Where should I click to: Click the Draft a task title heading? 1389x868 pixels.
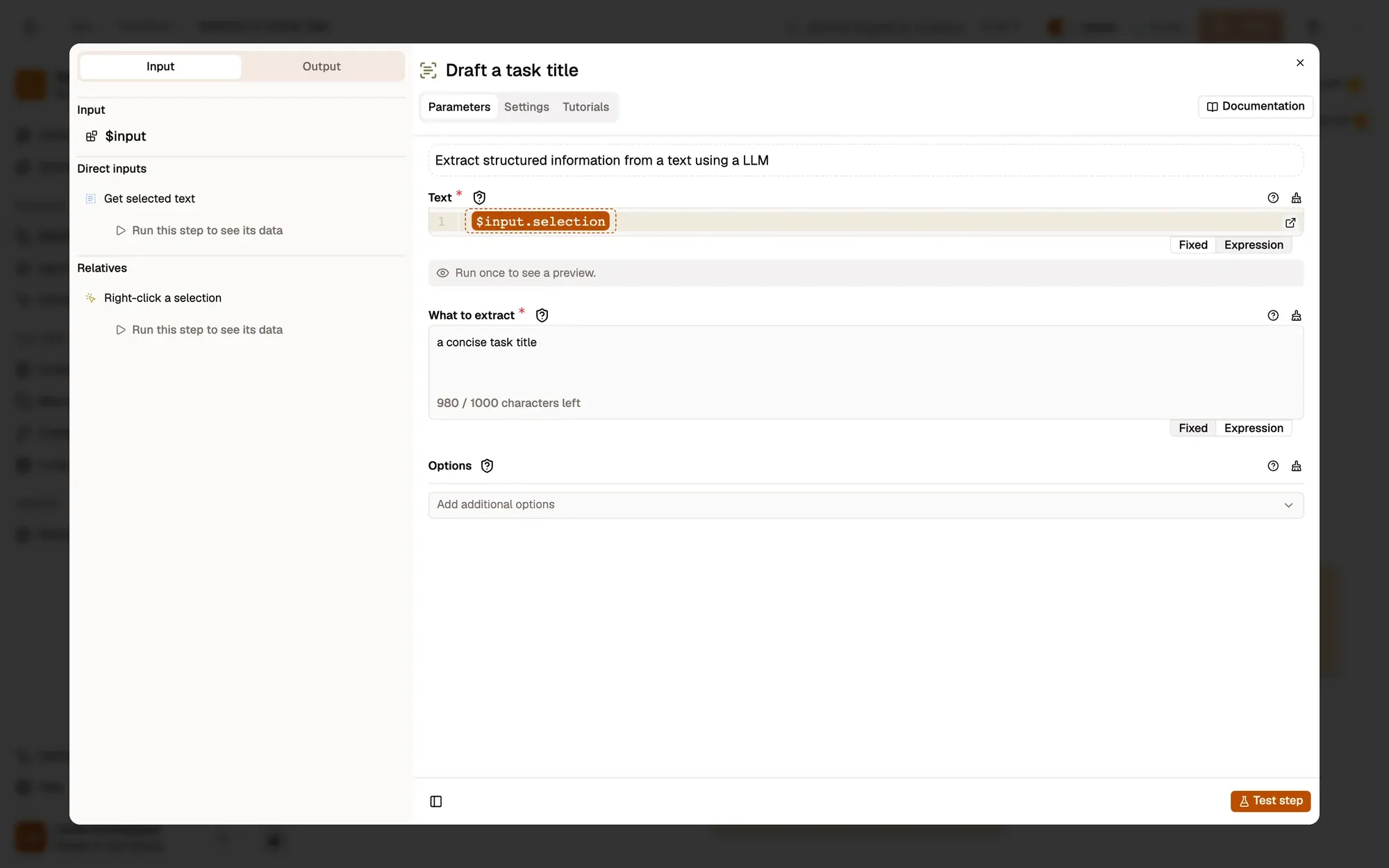[512, 70]
